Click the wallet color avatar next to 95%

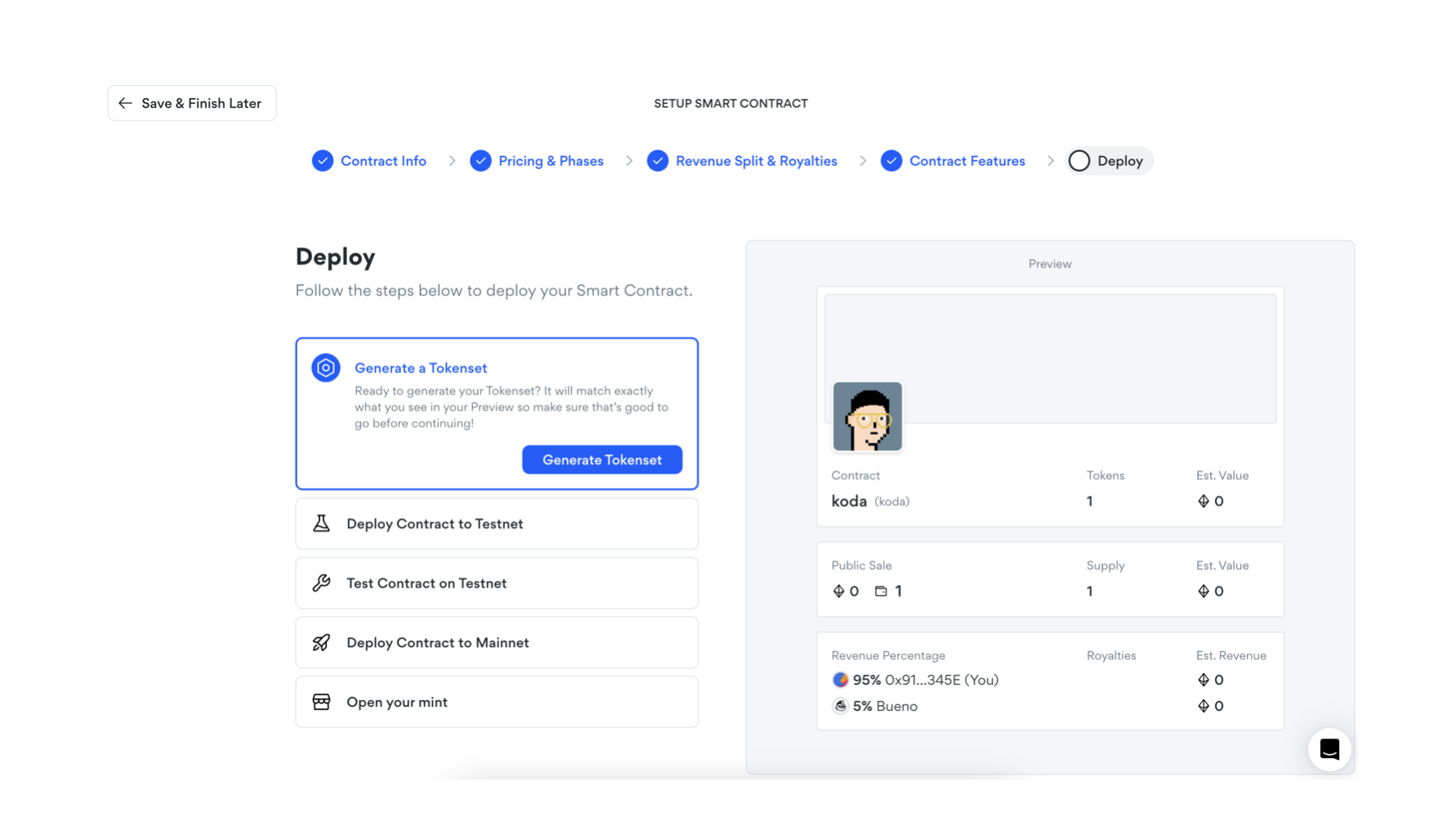click(840, 680)
